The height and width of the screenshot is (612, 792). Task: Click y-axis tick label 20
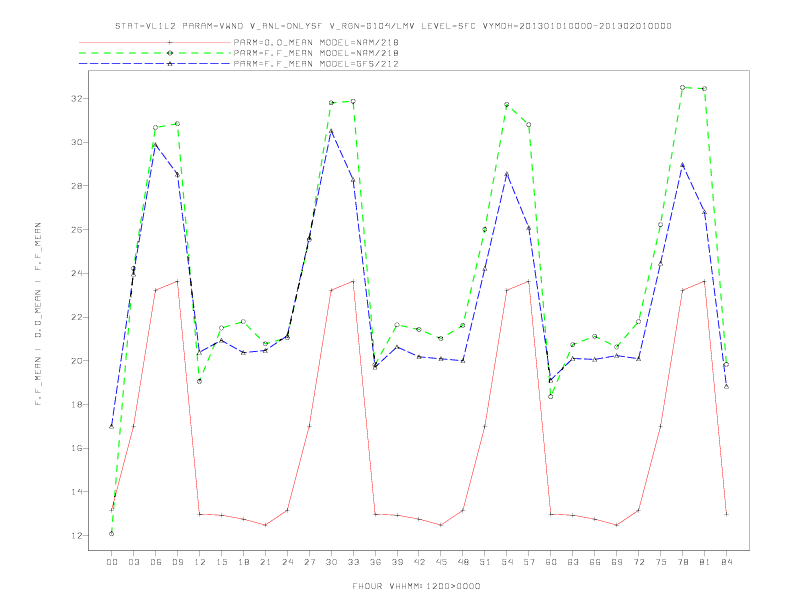coord(77,361)
